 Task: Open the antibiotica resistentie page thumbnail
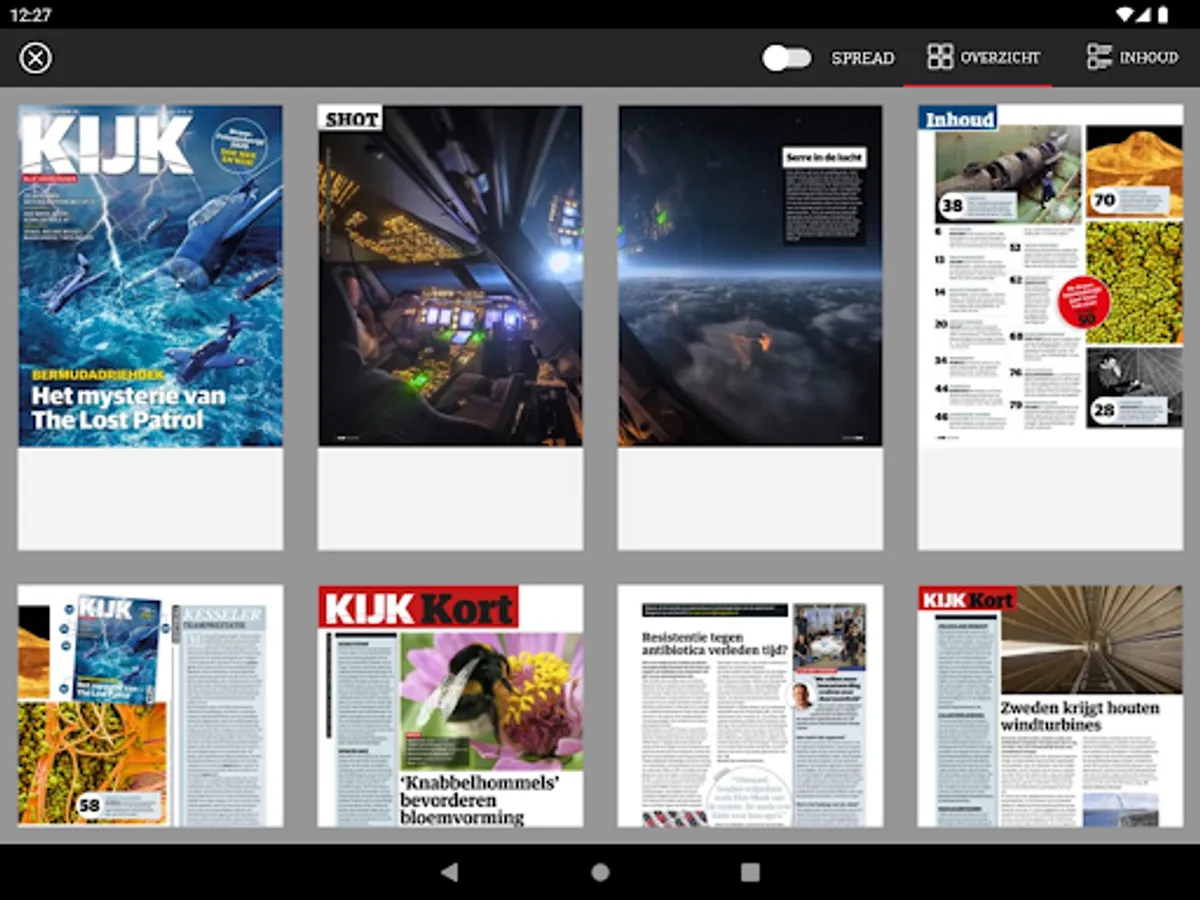750,706
